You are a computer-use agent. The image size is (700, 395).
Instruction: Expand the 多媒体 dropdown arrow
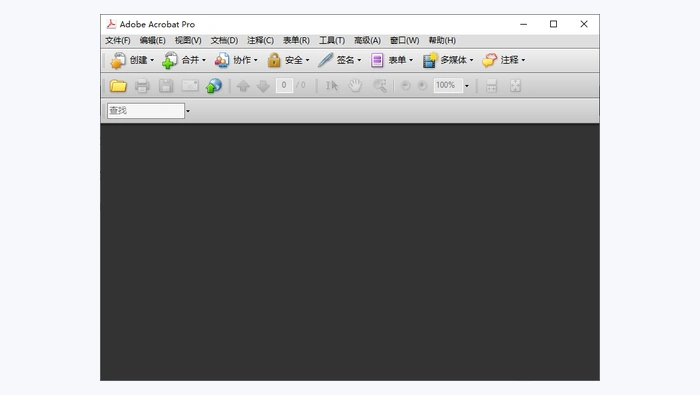point(471,60)
